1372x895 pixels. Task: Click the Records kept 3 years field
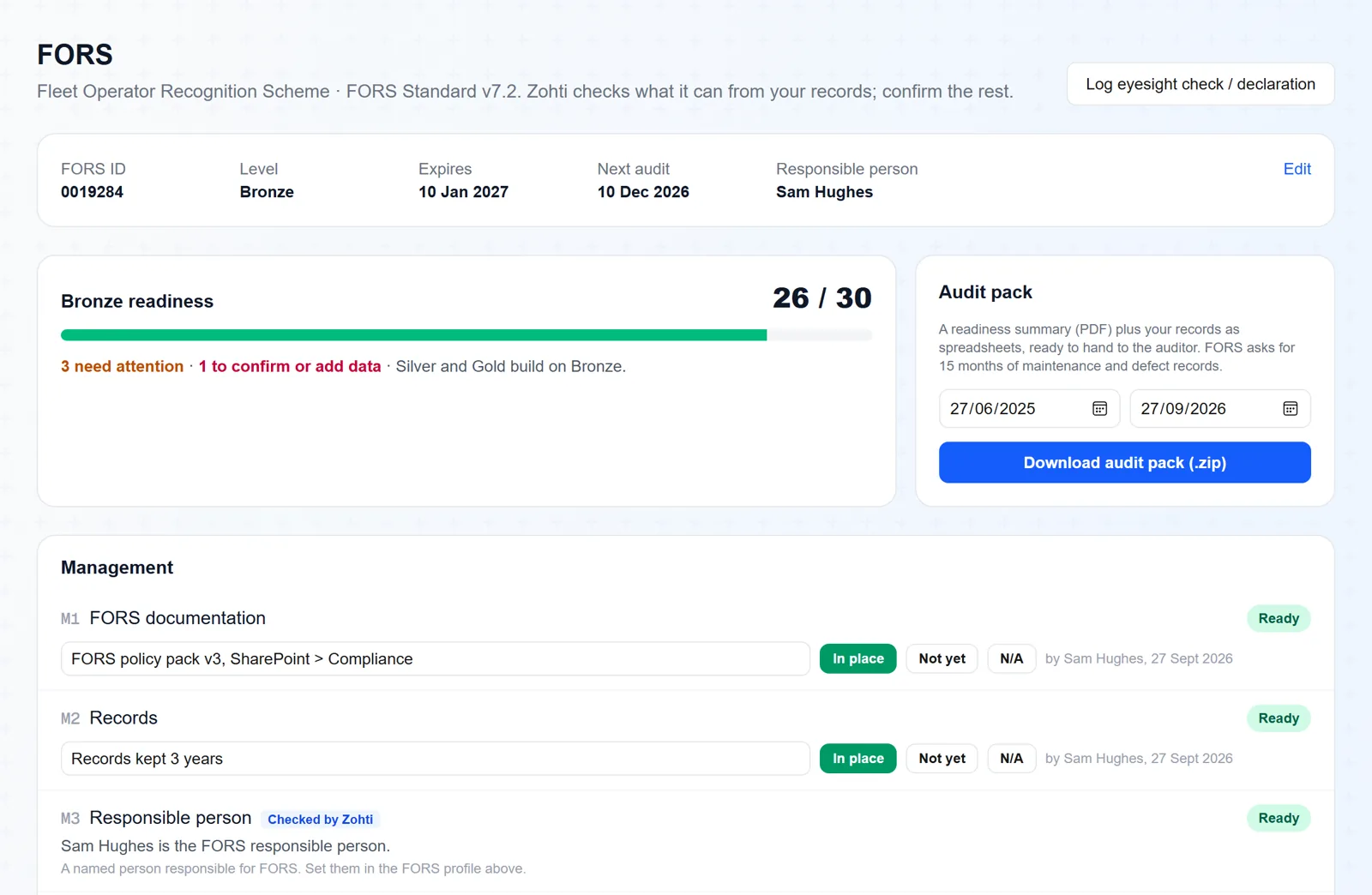pos(435,759)
